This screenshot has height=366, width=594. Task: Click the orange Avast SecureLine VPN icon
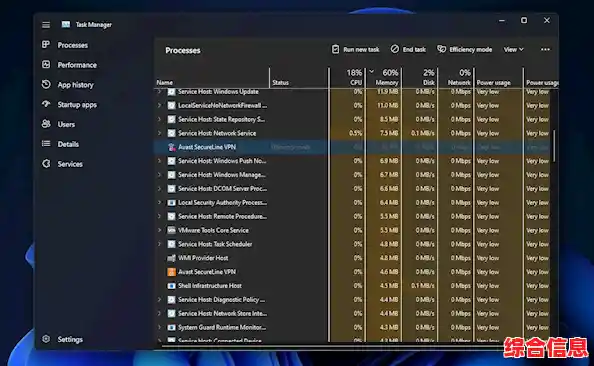[172, 272]
